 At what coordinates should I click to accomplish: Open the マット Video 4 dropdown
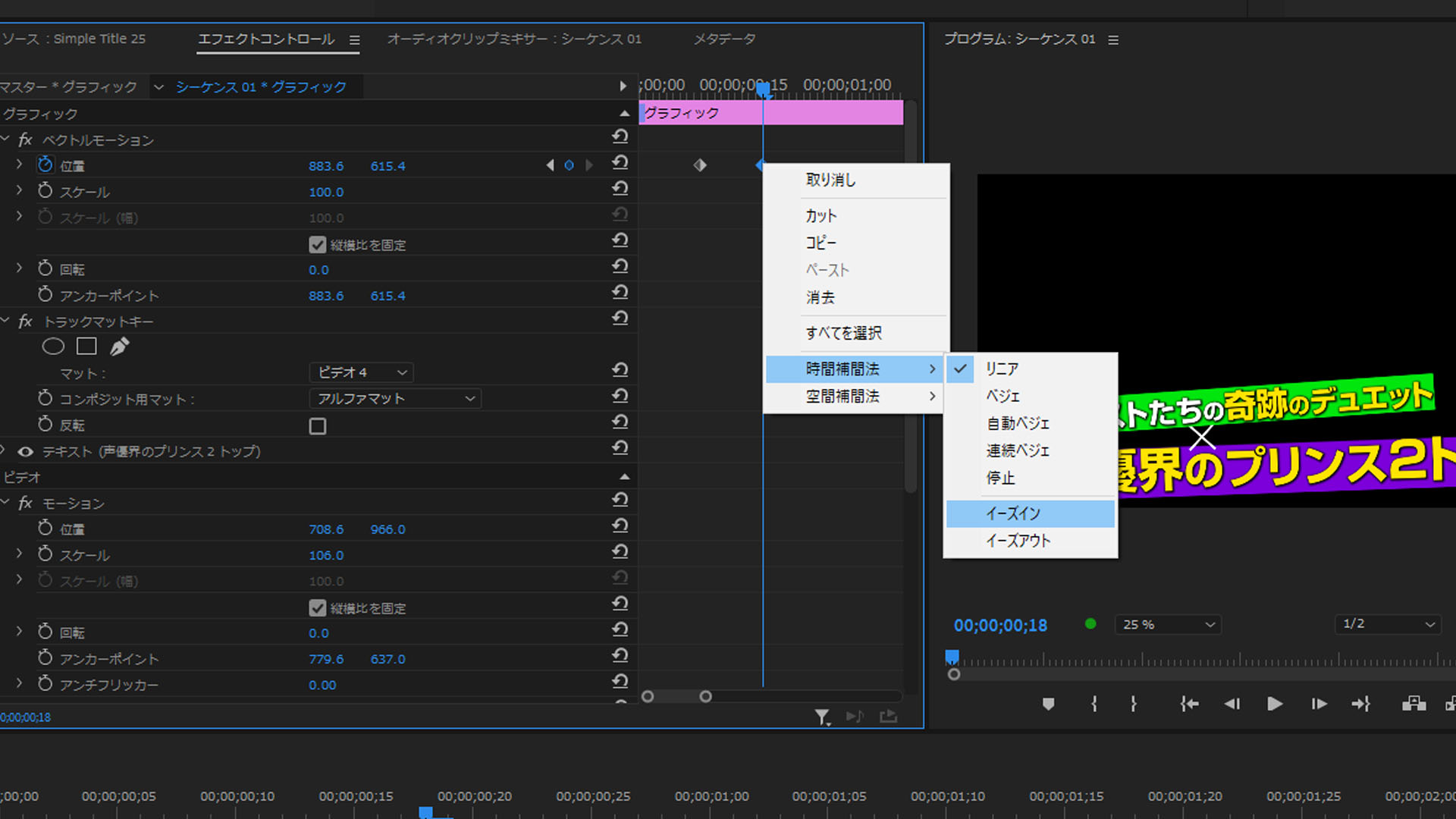coord(362,372)
